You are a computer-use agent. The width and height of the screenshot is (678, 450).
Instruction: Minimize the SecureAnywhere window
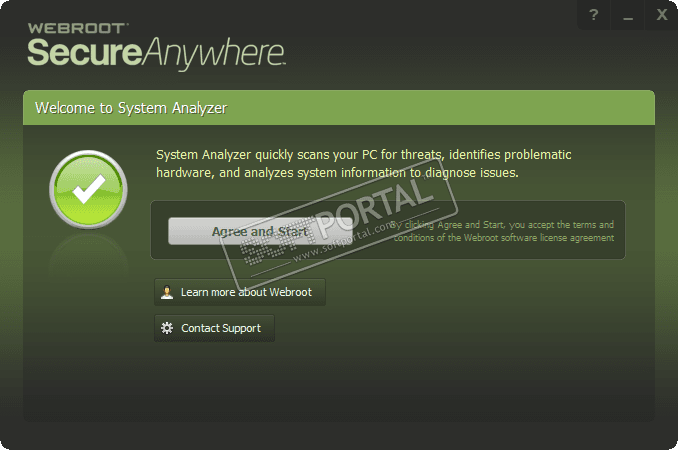click(628, 15)
